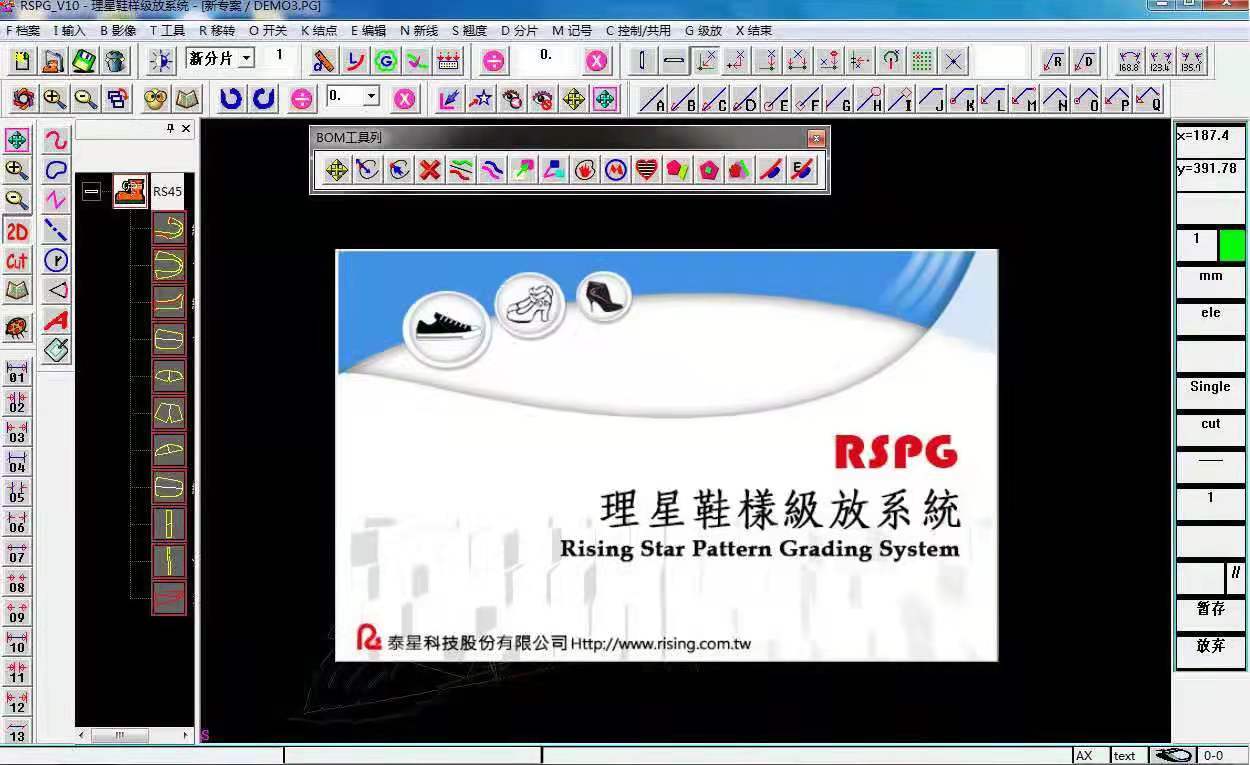Click the square root R icon
The width and height of the screenshot is (1250, 765).
click(x=1053, y=61)
